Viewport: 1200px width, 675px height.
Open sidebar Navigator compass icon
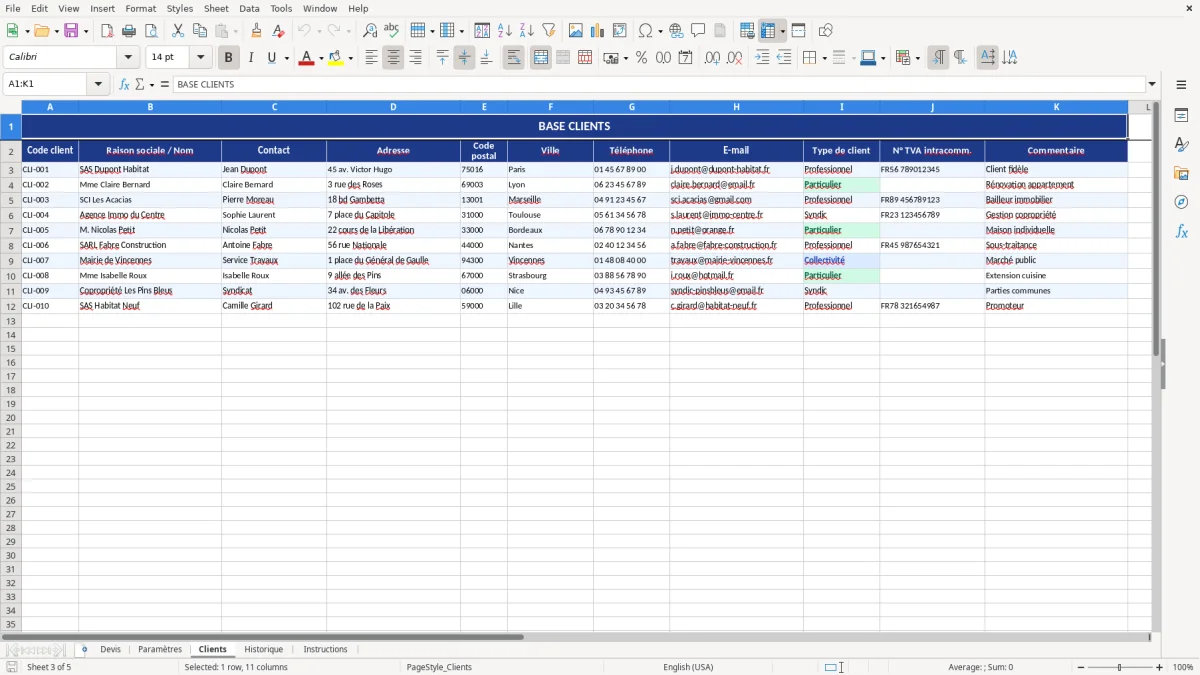tap(1182, 202)
